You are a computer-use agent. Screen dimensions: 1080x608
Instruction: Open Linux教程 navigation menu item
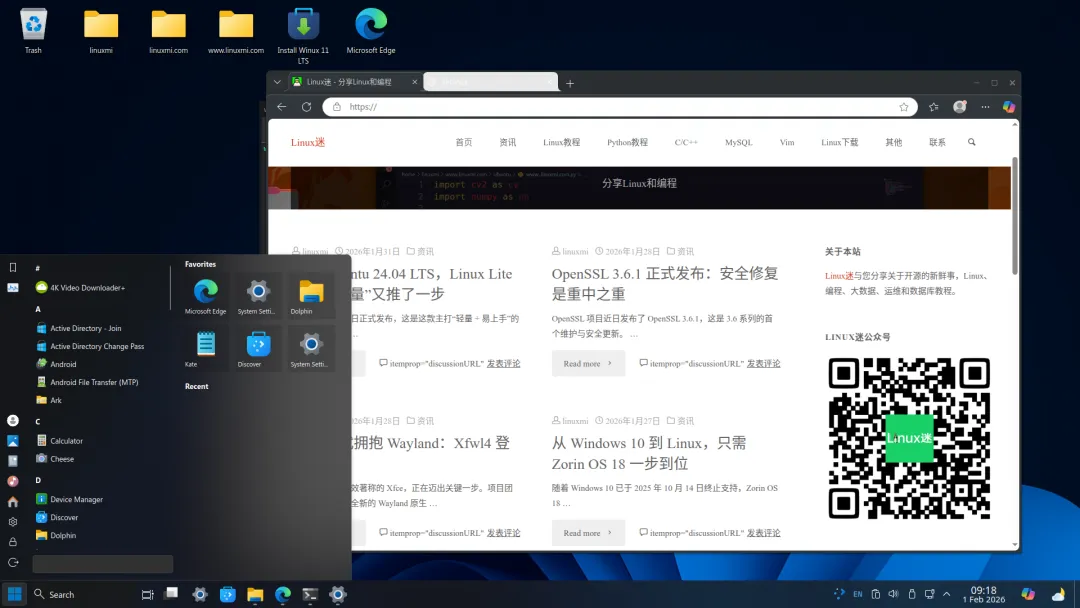click(561, 143)
